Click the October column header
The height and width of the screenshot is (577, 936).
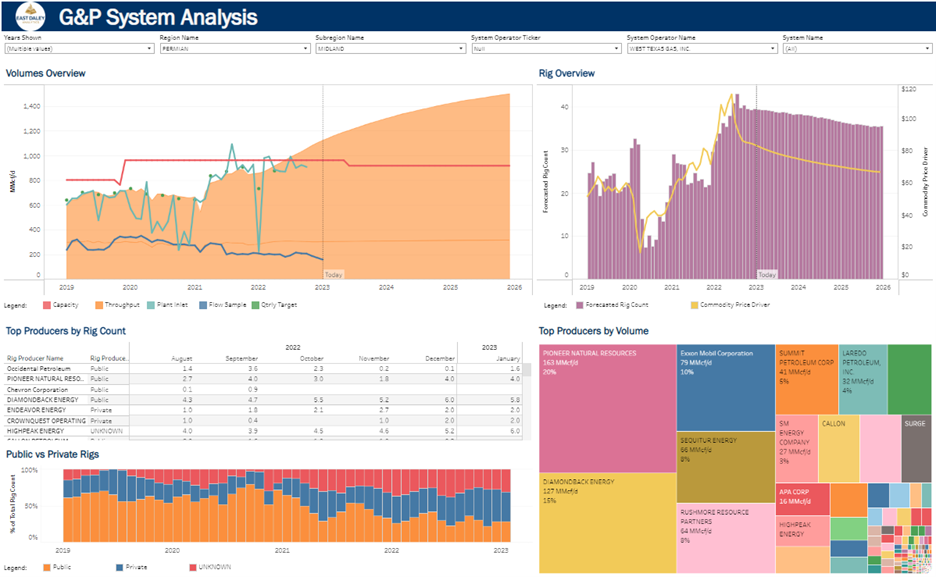[x=312, y=359]
